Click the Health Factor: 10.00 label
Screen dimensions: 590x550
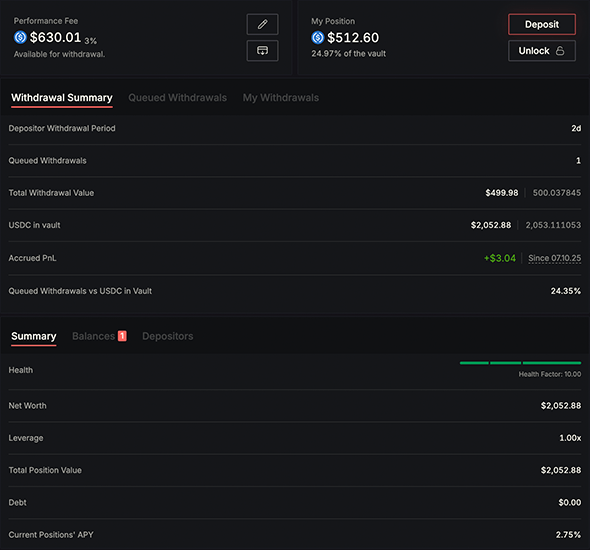tap(550, 374)
